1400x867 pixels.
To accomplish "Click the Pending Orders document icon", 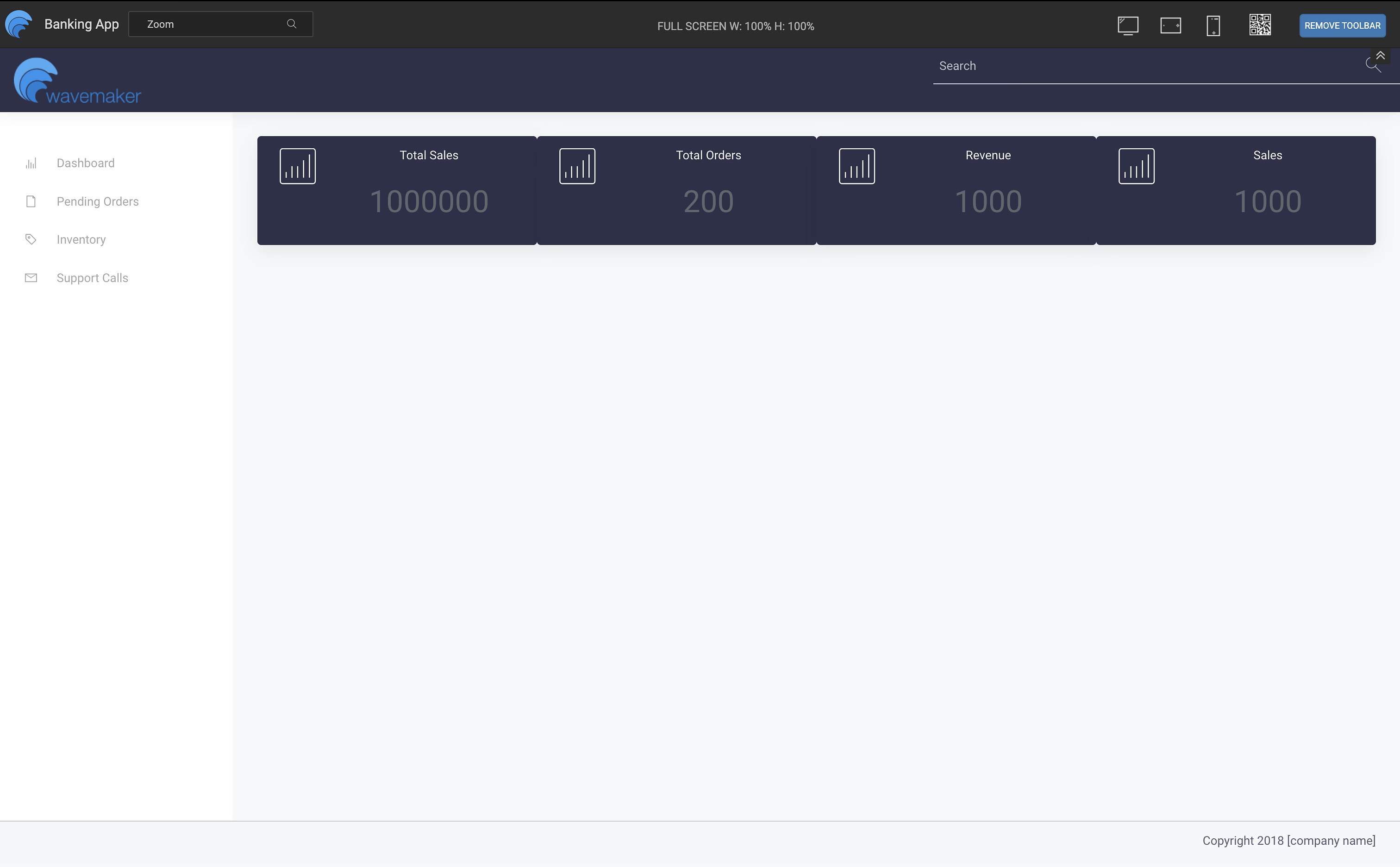I will (x=31, y=201).
